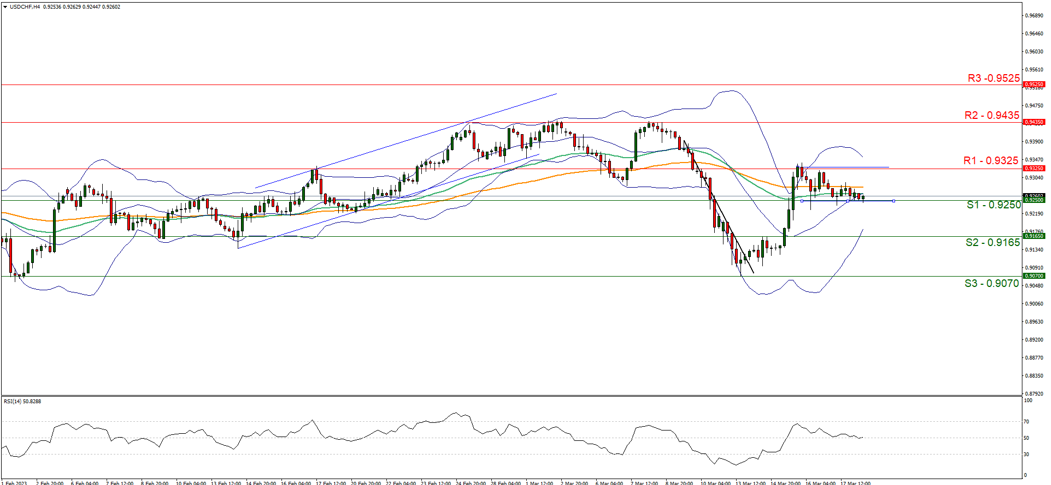The image size is (1051, 485).
Task: Click the USDCHF,H4 chart title dropdown arrow
Action: pyautogui.click(x=5, y=8)
